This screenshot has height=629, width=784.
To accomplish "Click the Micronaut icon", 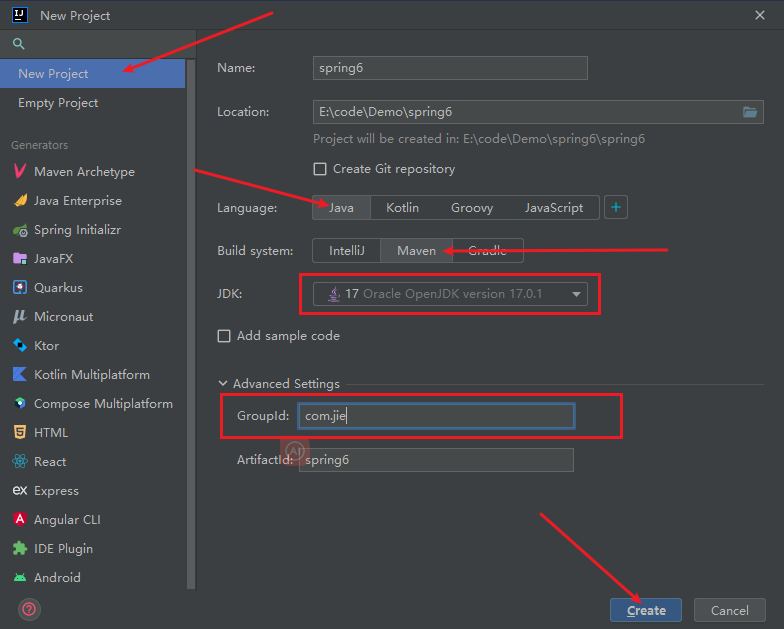I will click(20, 316).
